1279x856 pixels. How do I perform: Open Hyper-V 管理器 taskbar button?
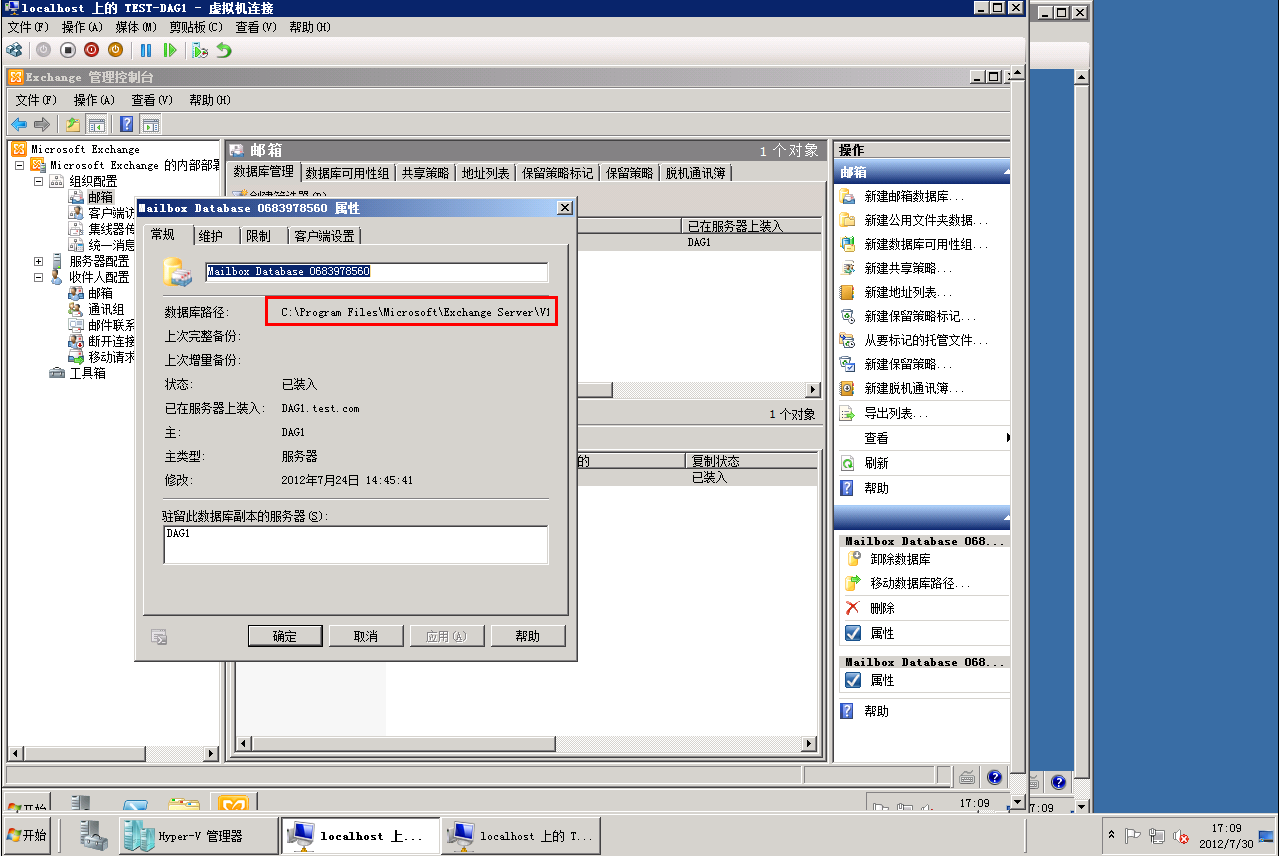click(x=197, y=835)
